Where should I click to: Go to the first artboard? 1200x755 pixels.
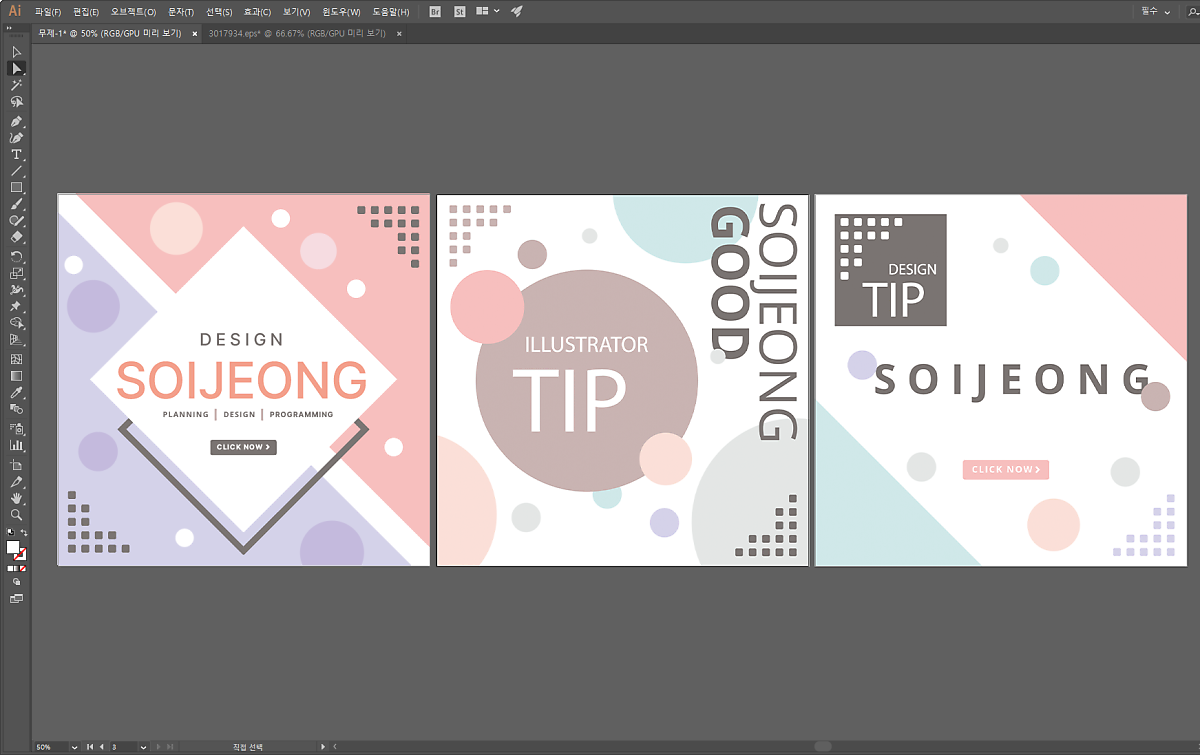point(90,747)
